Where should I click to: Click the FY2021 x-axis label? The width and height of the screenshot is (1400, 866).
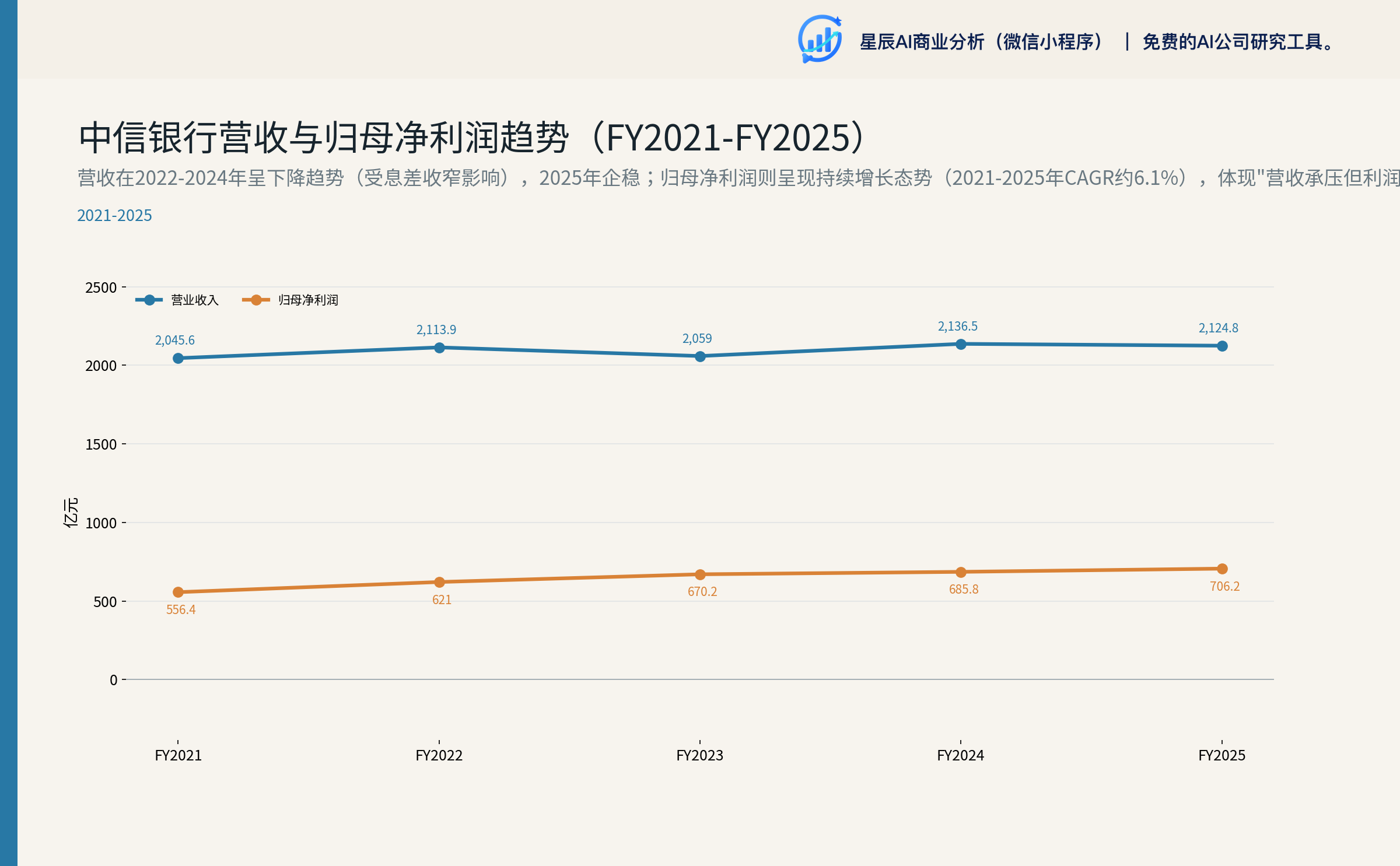(178, 755)
